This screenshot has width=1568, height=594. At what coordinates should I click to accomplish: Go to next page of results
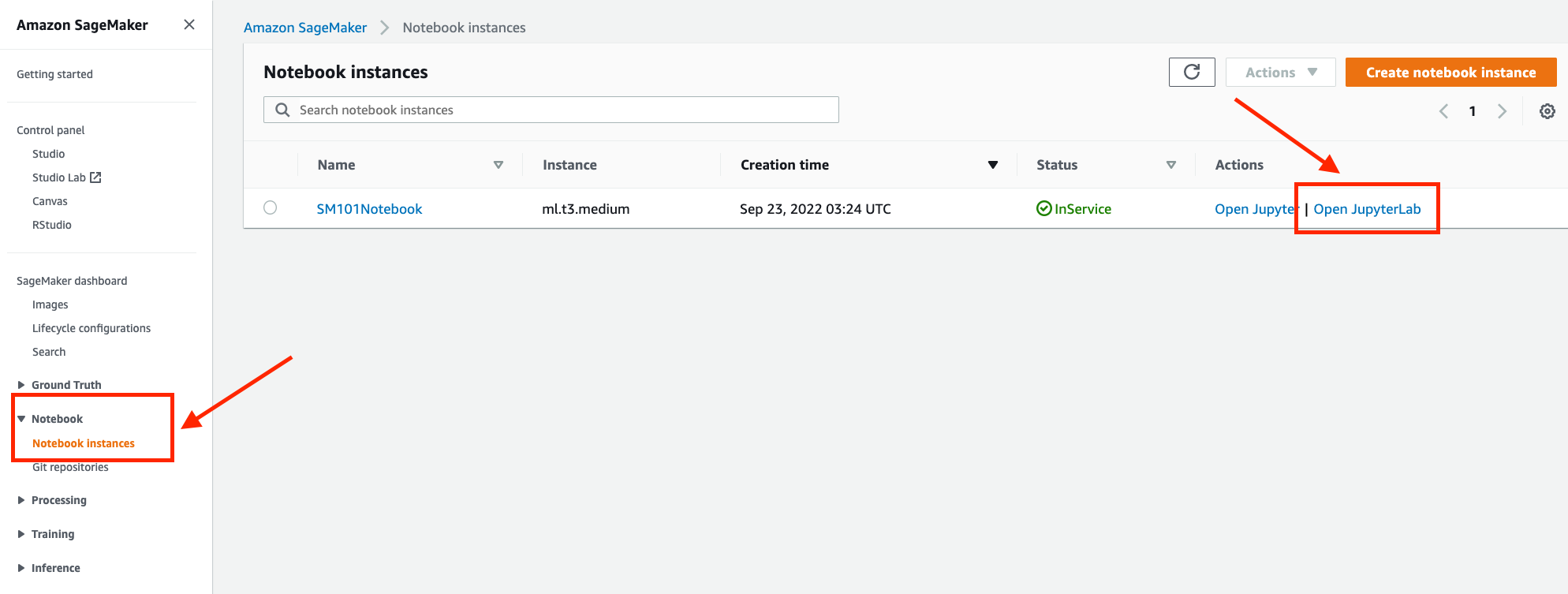tap(1502, 111)
